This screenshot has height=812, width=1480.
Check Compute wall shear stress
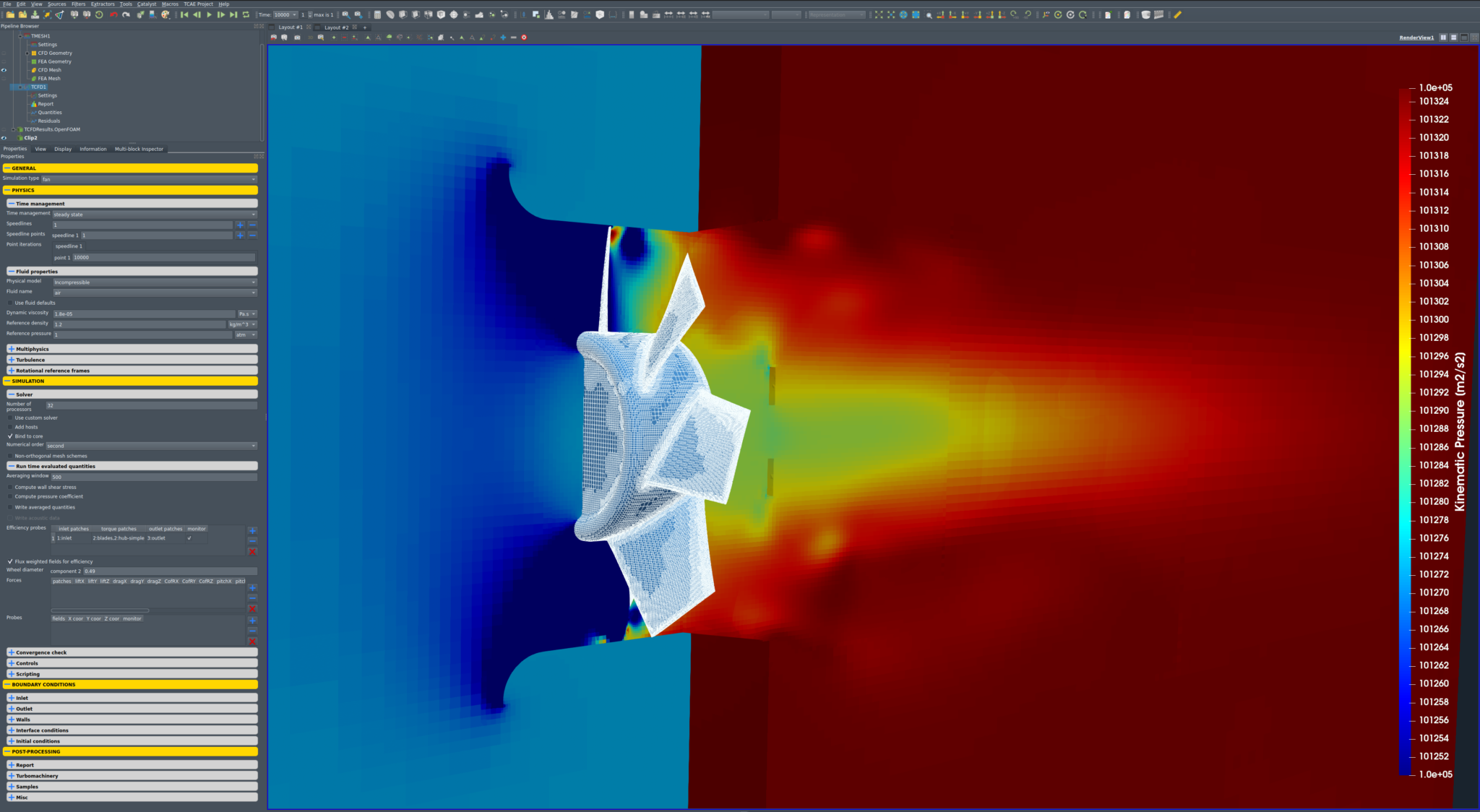click(9, 488)
